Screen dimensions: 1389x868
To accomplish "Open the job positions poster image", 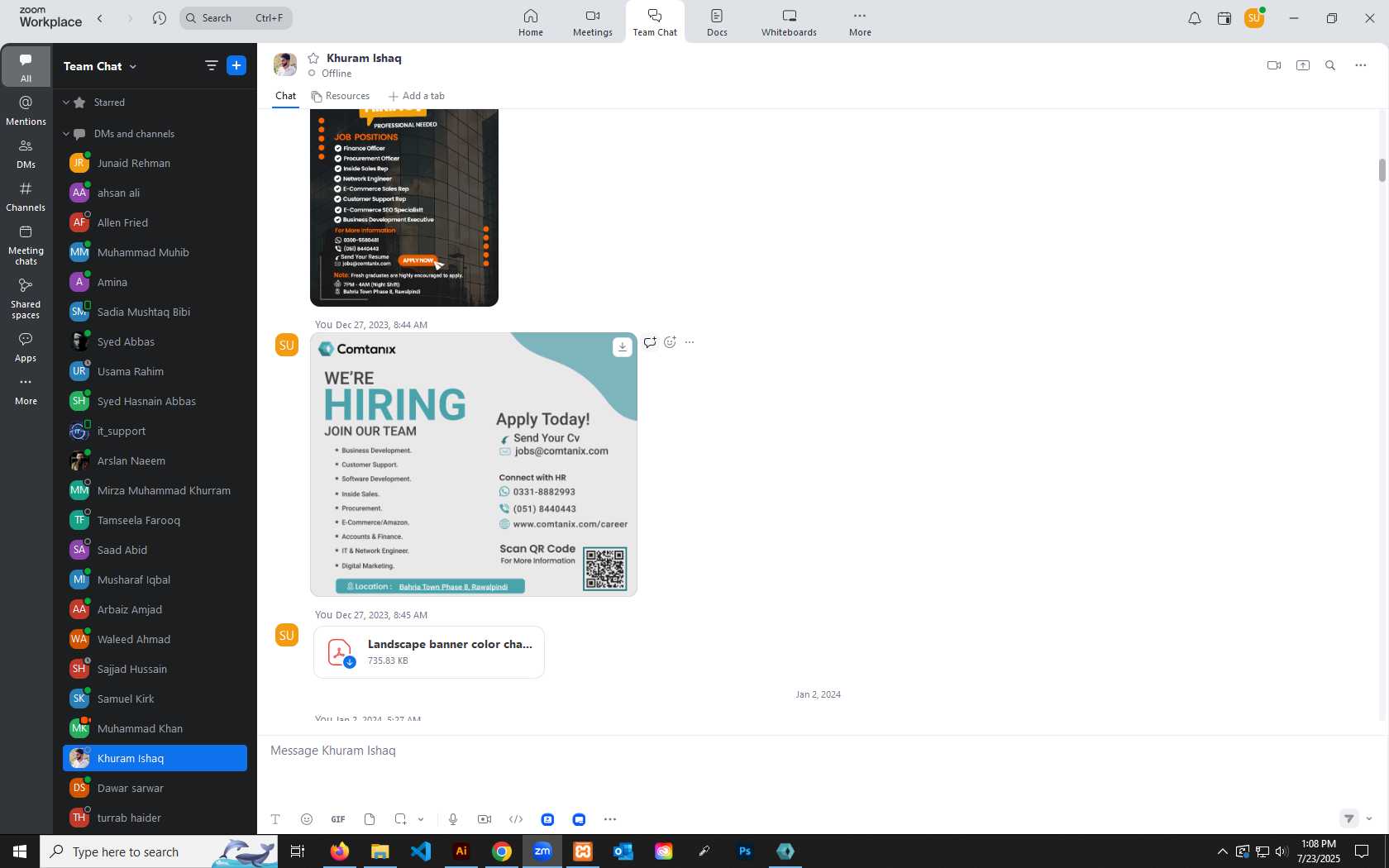I will click(x=404, y=207).
